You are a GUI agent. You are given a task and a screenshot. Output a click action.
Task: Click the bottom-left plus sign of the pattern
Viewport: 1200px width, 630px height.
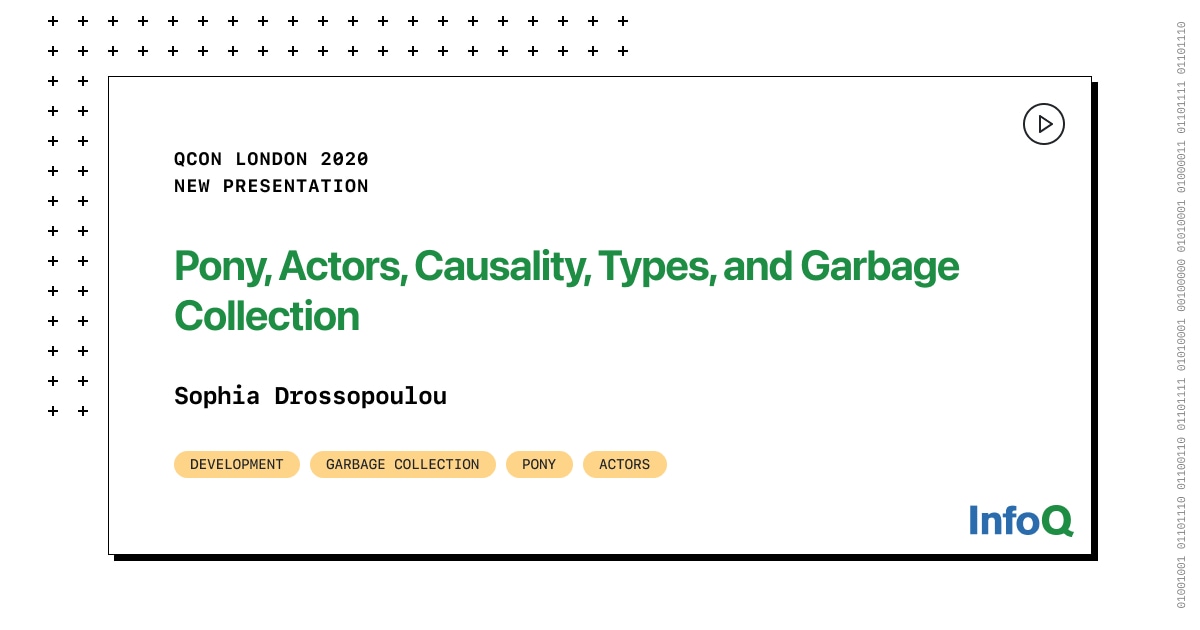coord(53,411)
